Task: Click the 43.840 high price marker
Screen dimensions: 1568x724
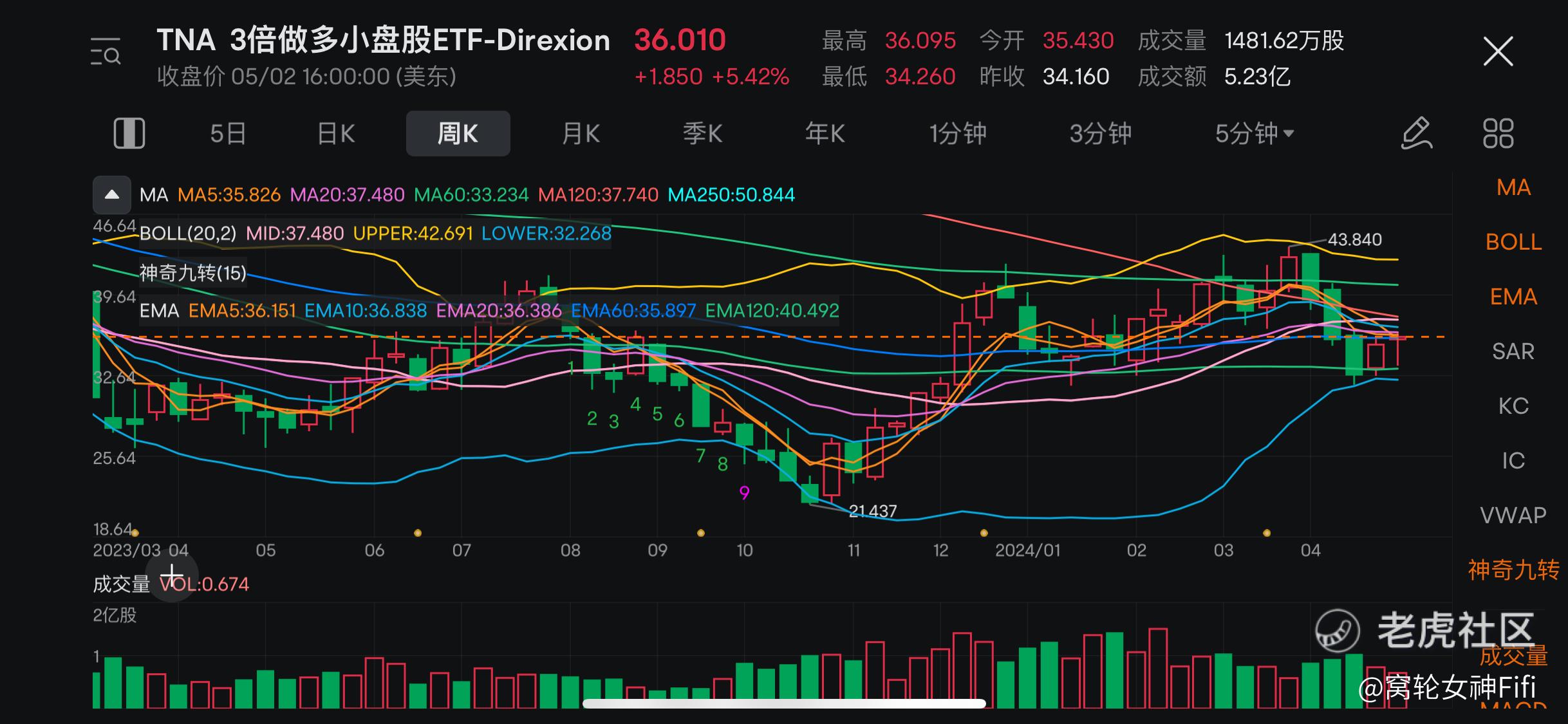Action: [1354, 239]
